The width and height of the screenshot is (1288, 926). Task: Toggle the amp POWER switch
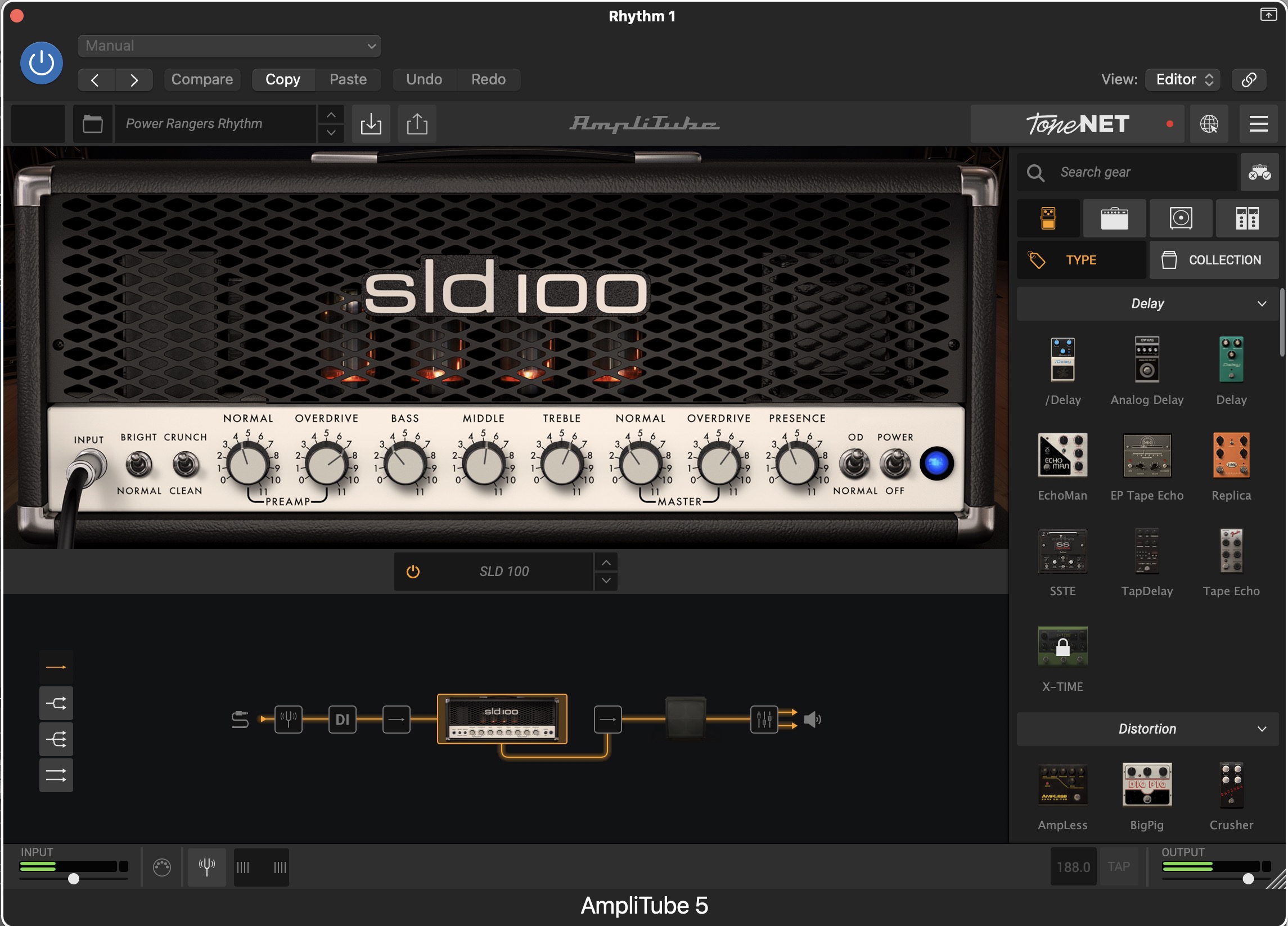tap(895, 464)
